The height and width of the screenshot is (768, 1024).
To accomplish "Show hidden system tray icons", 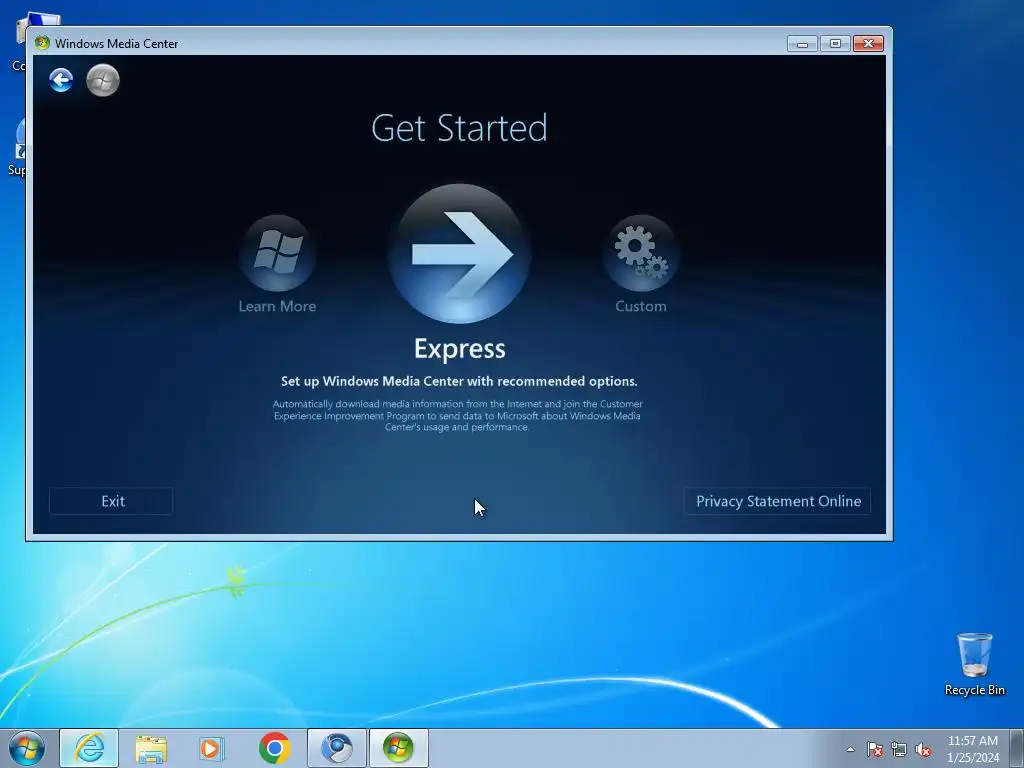I will pos(850,749).
